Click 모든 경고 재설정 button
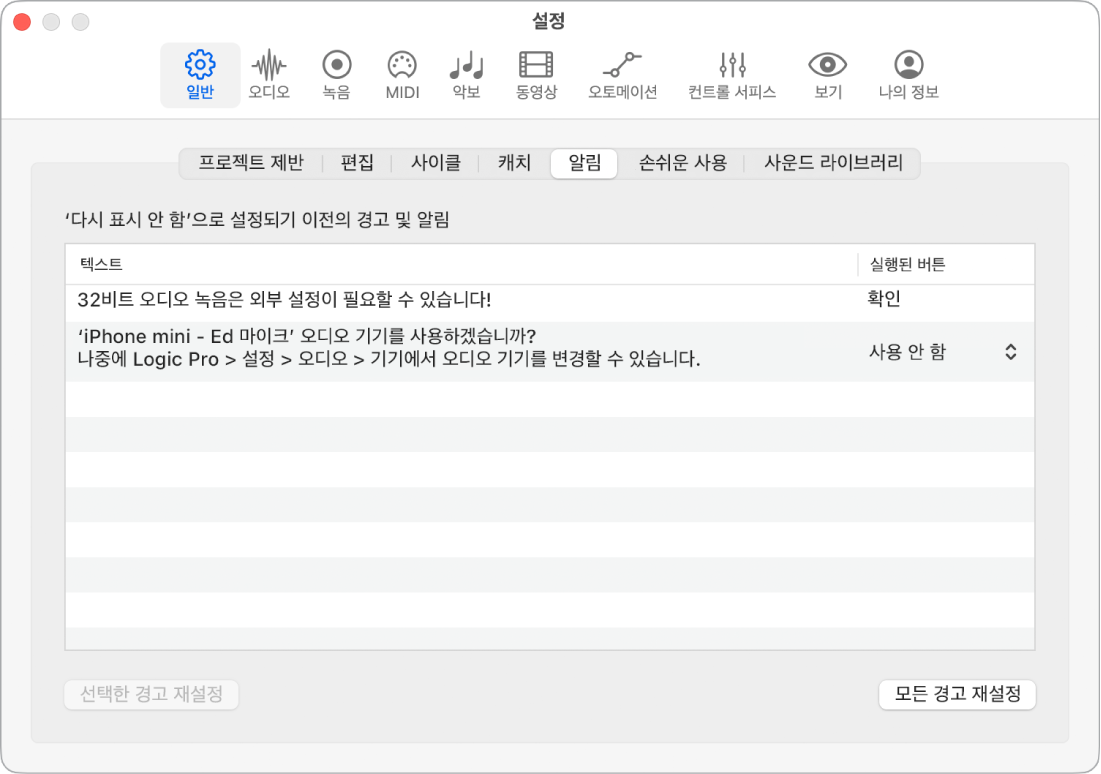Viewport: 1101px width, 774px height. (957, 695)
